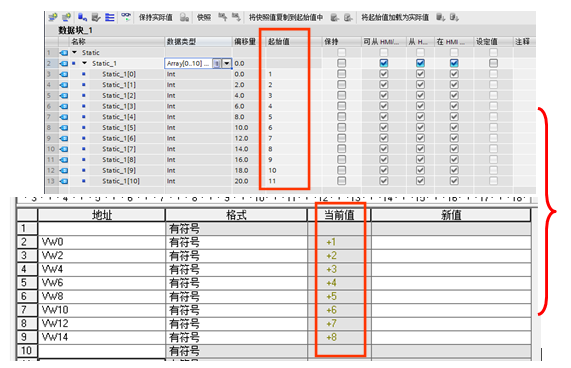The height and width of the screenshot is (368, 571).
Task: Click first icon after 将起始值加载为实际值
Action: (x=441, y=17)
